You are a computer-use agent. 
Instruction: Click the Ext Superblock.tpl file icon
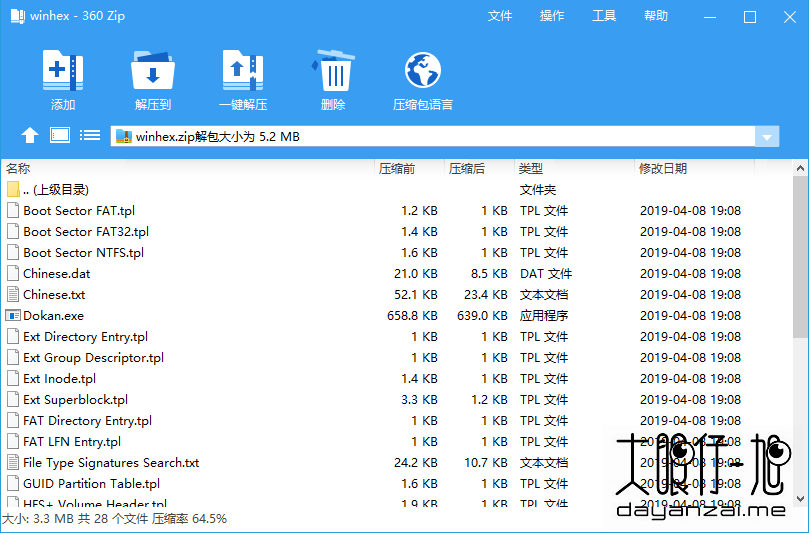pos(13,399)
